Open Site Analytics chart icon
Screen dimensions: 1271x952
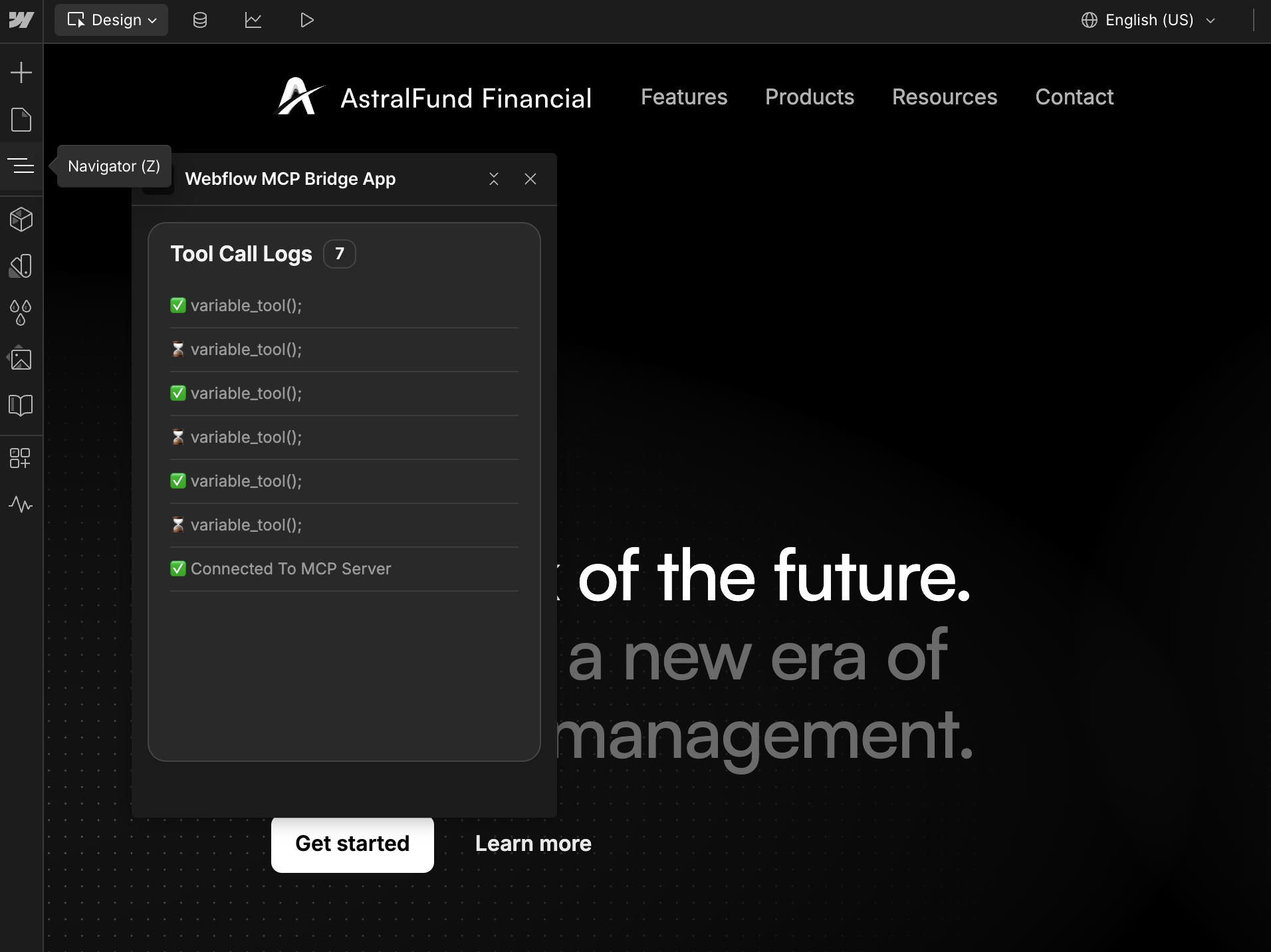point(253,20)
